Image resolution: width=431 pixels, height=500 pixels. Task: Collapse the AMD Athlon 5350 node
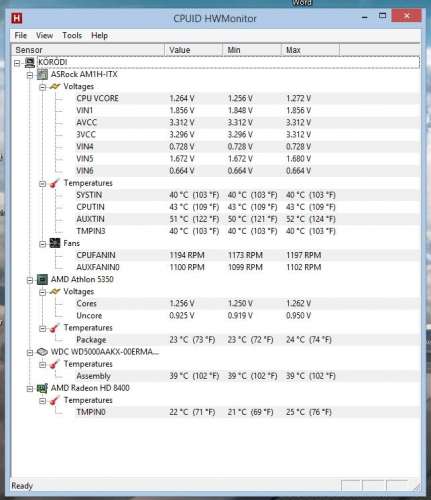[x=30, y=280]
